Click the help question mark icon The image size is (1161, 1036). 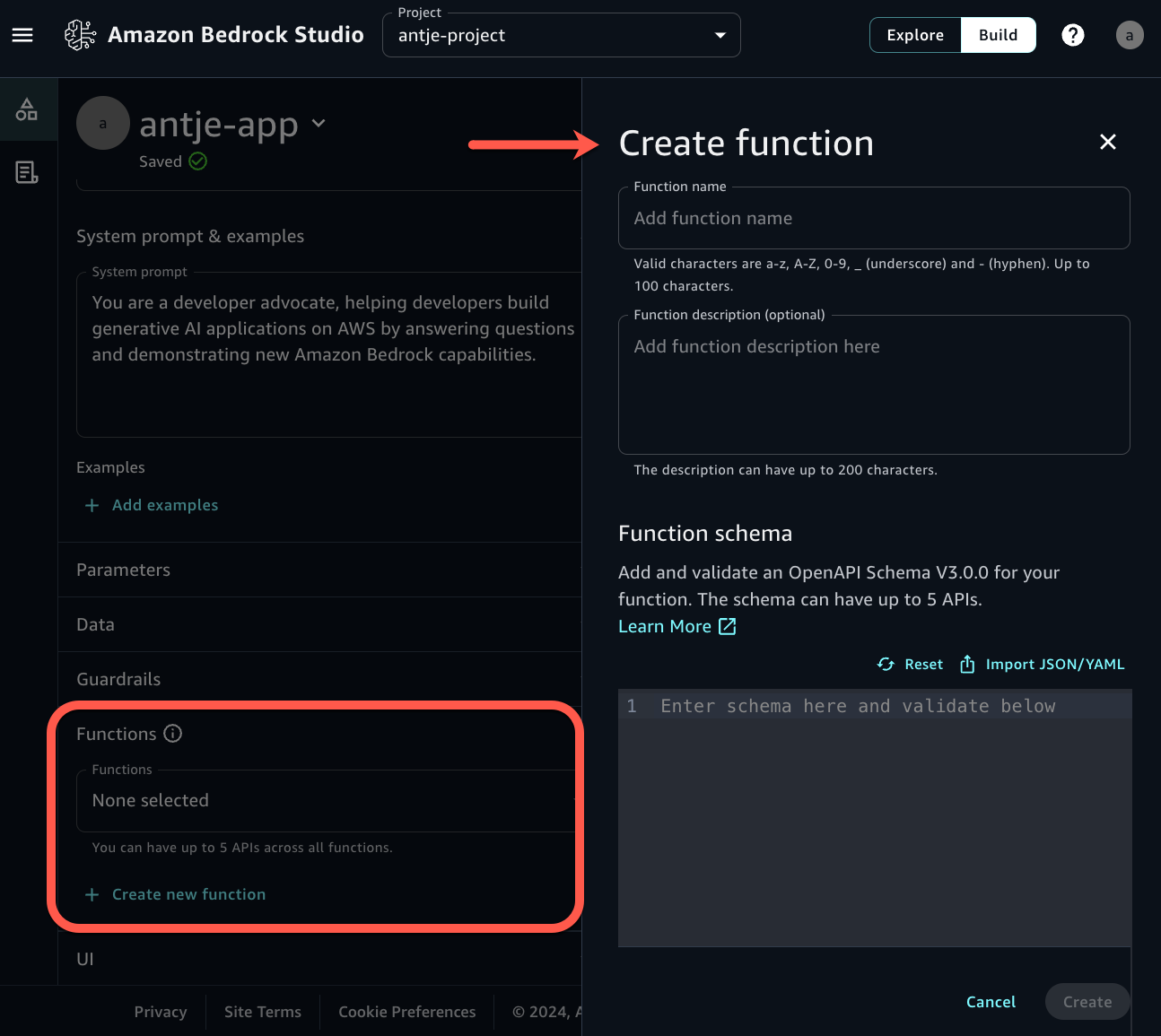pyautogui.click(x=1073, y=35)
